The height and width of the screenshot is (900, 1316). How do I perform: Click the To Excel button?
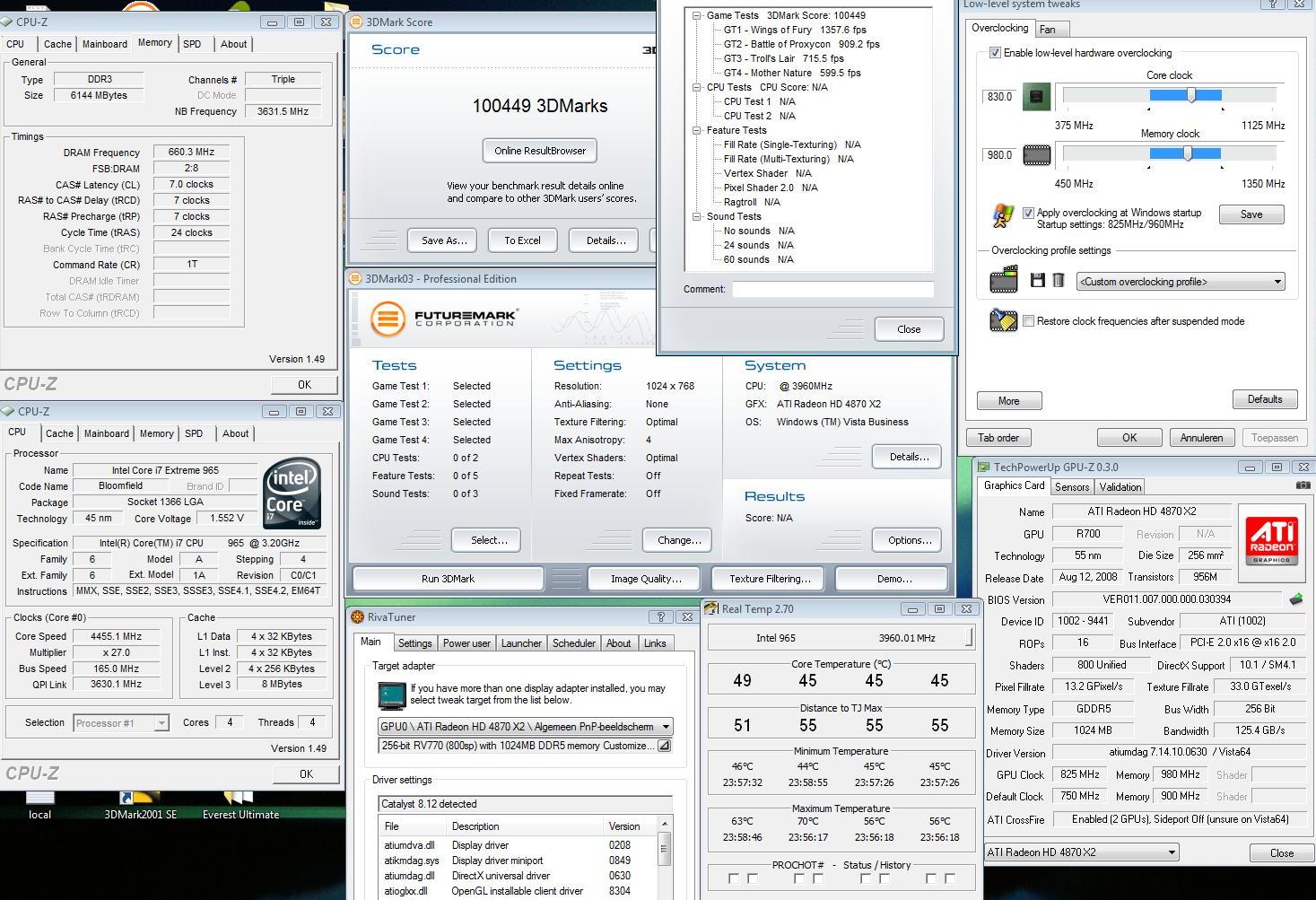(x=522, y=240)
